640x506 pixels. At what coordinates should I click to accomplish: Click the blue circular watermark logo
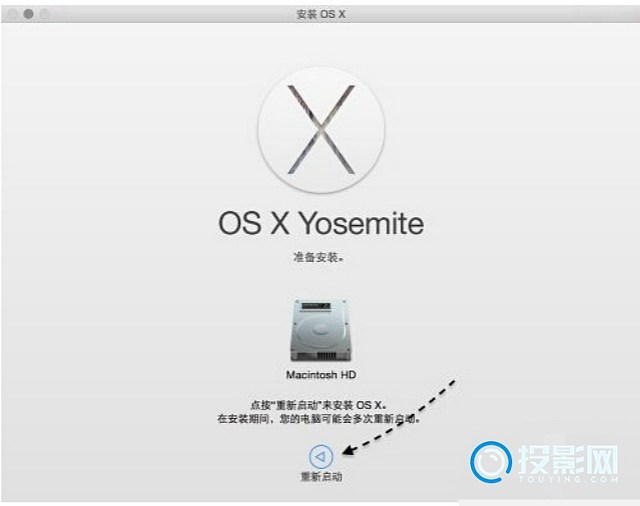click(x=491, y=462)
